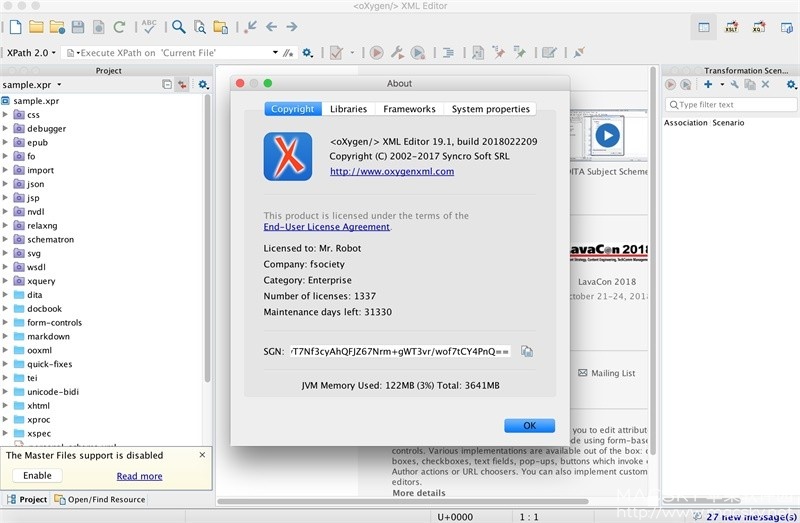
Task: Open Project panel settings gear
Action: click(203, 84)
